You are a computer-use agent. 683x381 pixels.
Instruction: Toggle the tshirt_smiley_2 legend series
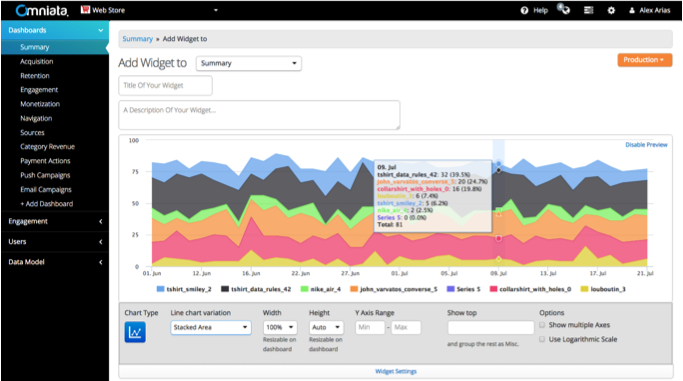pos(184,289)
